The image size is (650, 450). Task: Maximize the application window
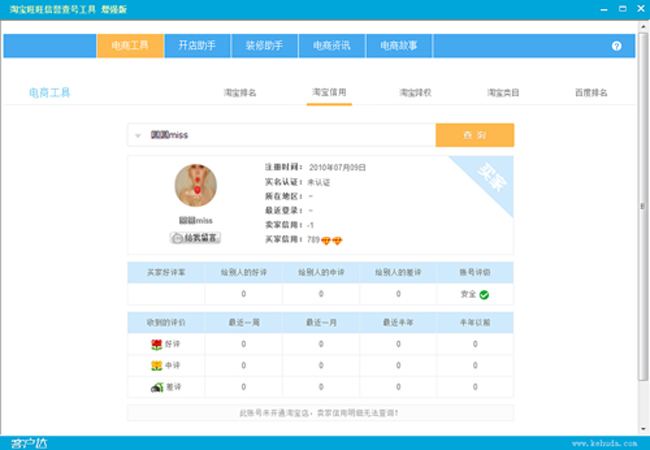click(x=623, y=9)
